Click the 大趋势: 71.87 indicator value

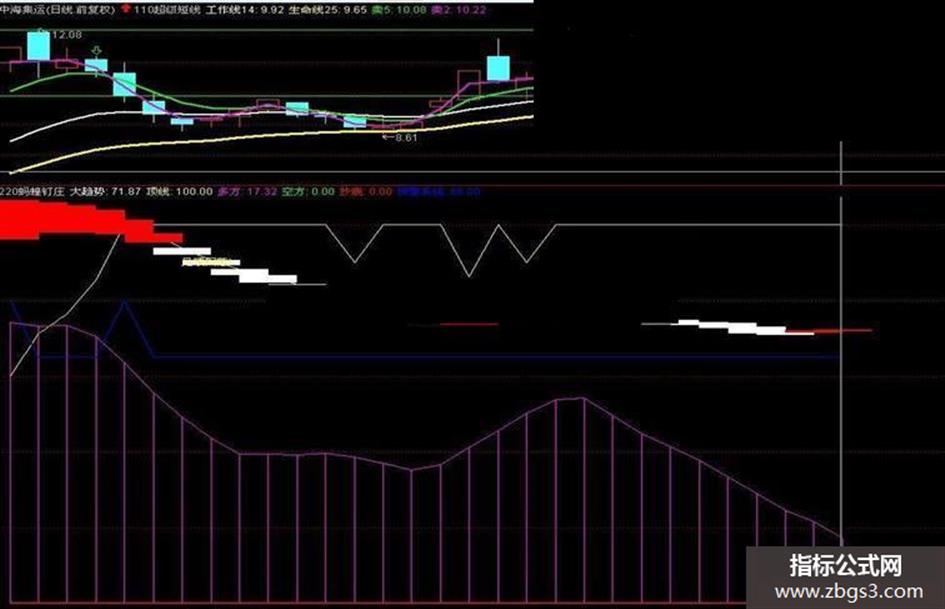[105, 192]
